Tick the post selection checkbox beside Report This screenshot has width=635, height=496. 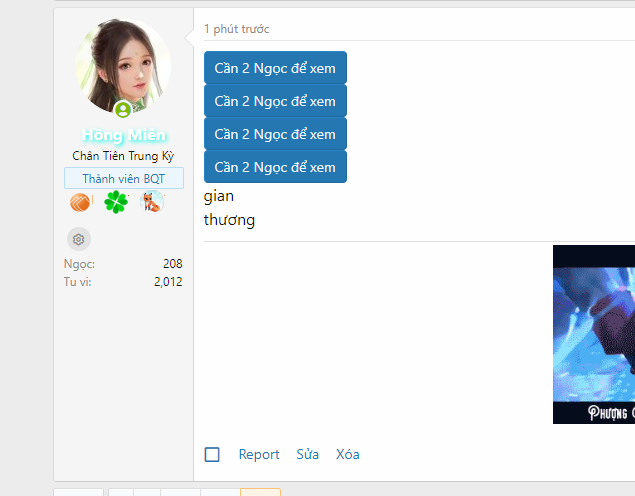click(212, 454)
